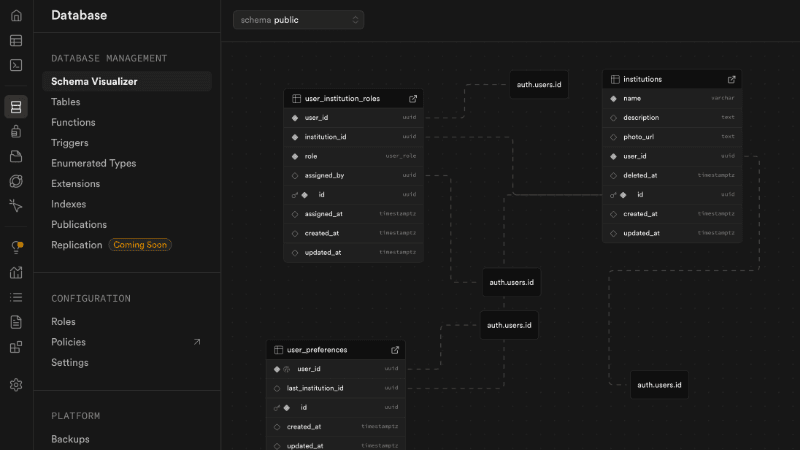
Task: Open Storage section in icon sidebar
Action: (16, 156)
